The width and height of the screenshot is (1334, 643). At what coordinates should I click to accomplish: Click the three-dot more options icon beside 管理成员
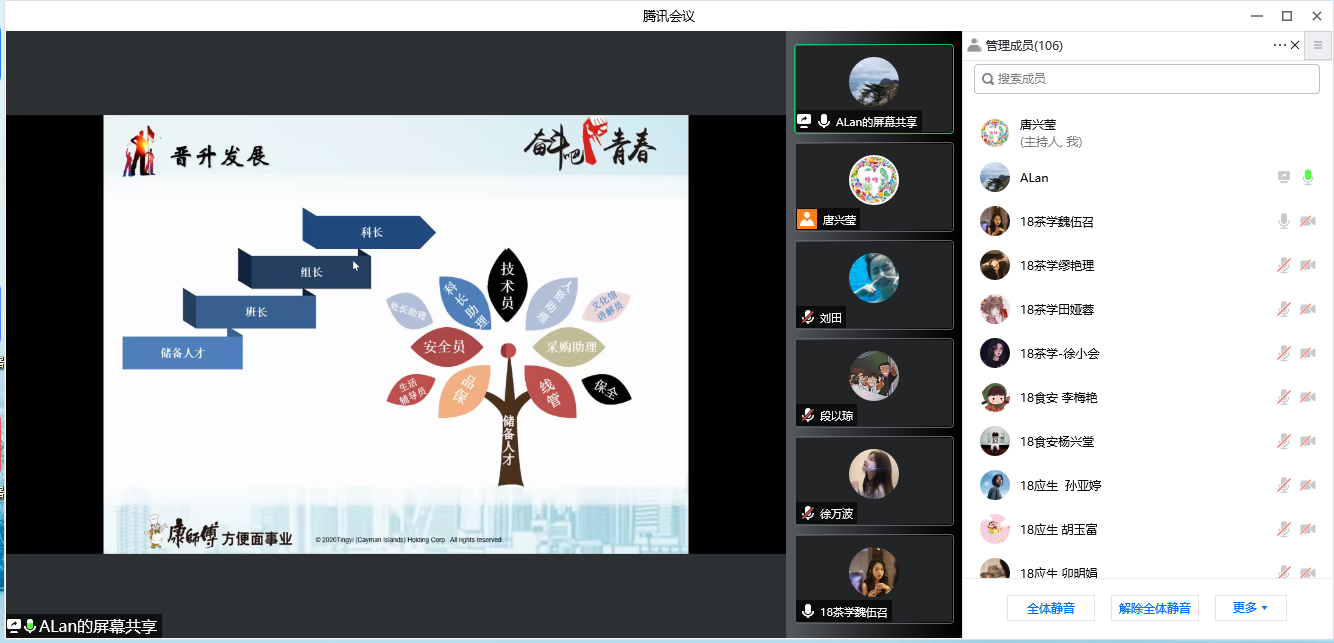tap(1279, 45)
